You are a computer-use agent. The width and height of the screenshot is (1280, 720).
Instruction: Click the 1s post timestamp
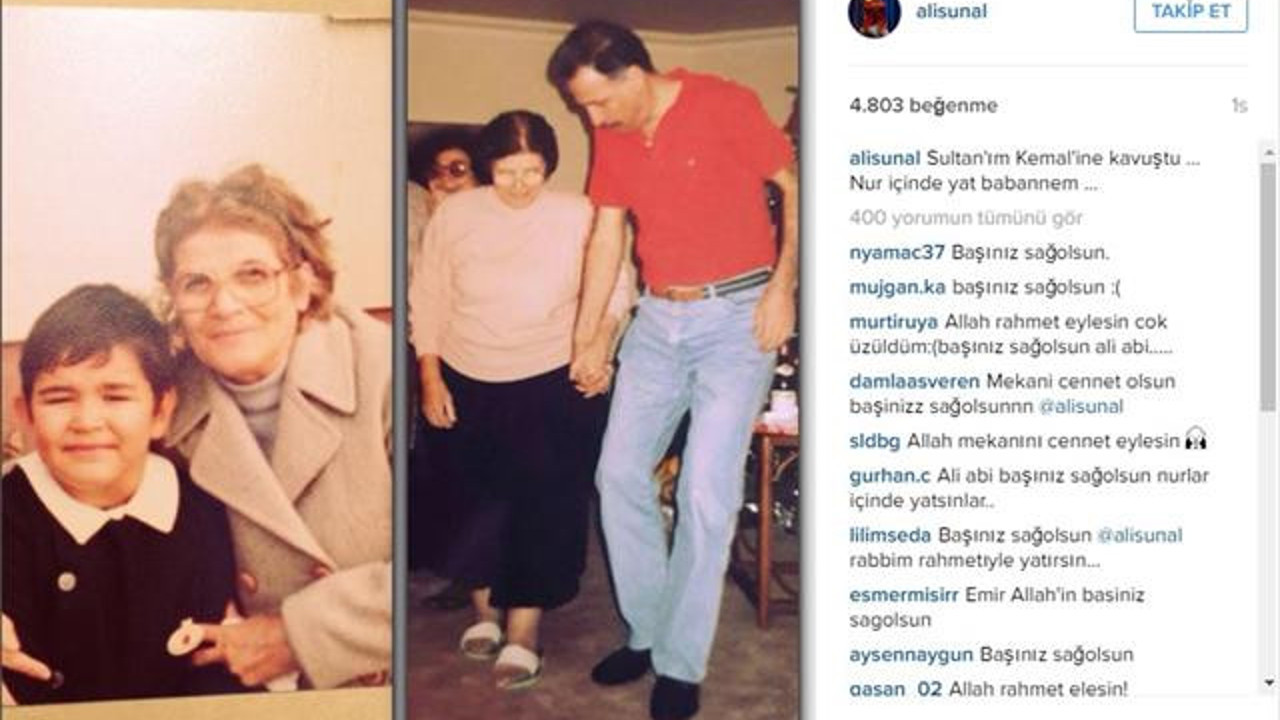[x=1239, y=106]
